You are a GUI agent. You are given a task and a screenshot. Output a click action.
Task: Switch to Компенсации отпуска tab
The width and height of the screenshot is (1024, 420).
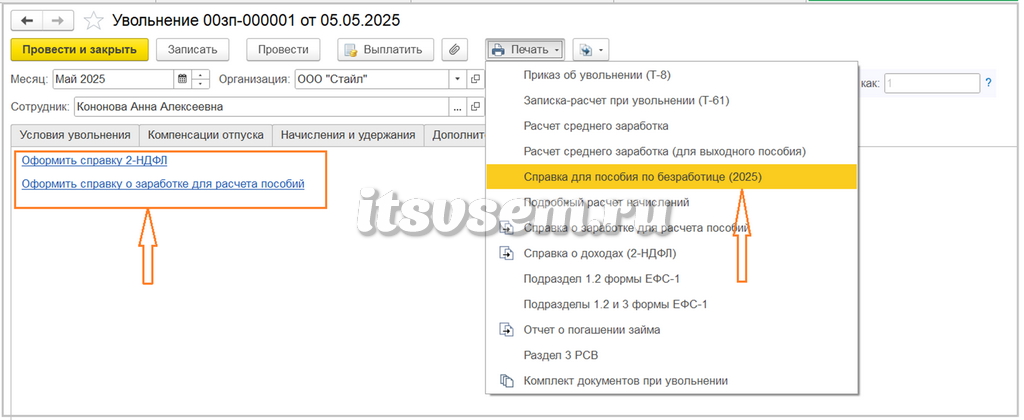click(206, 135)
